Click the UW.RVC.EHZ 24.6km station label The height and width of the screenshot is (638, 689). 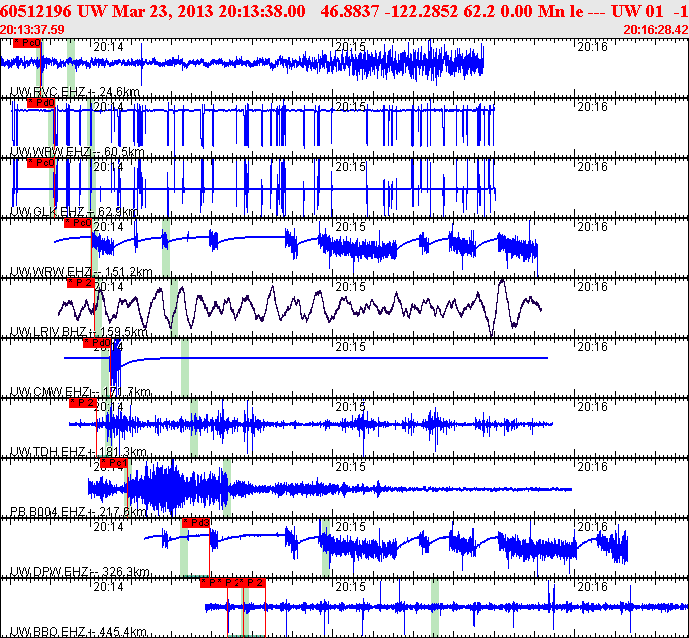tap(75, 92)
